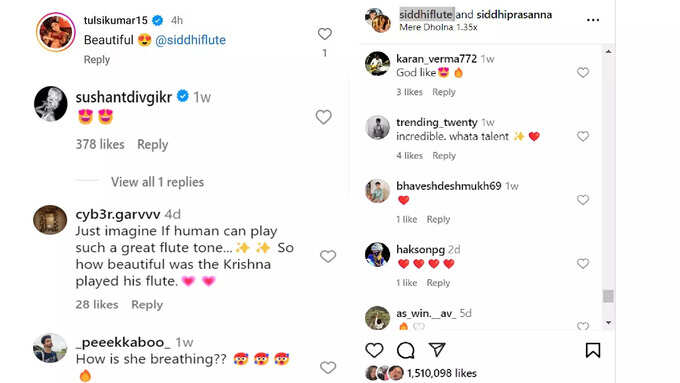Open the three-dot more options menu
The width and height of the screenshot is (680, 383).
[x=593, y=20]
